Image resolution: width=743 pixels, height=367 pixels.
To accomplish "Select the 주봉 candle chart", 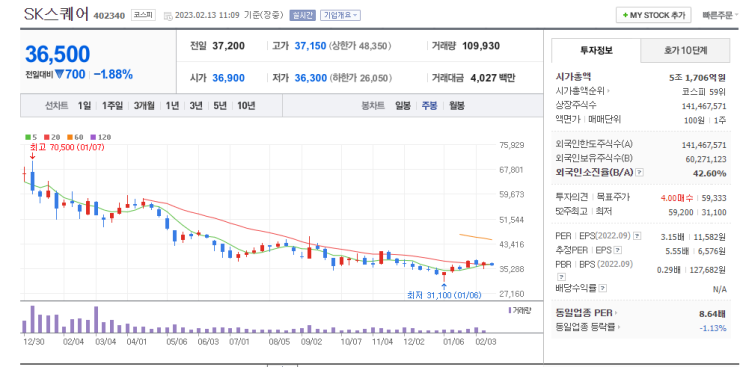I will point(430,106).
